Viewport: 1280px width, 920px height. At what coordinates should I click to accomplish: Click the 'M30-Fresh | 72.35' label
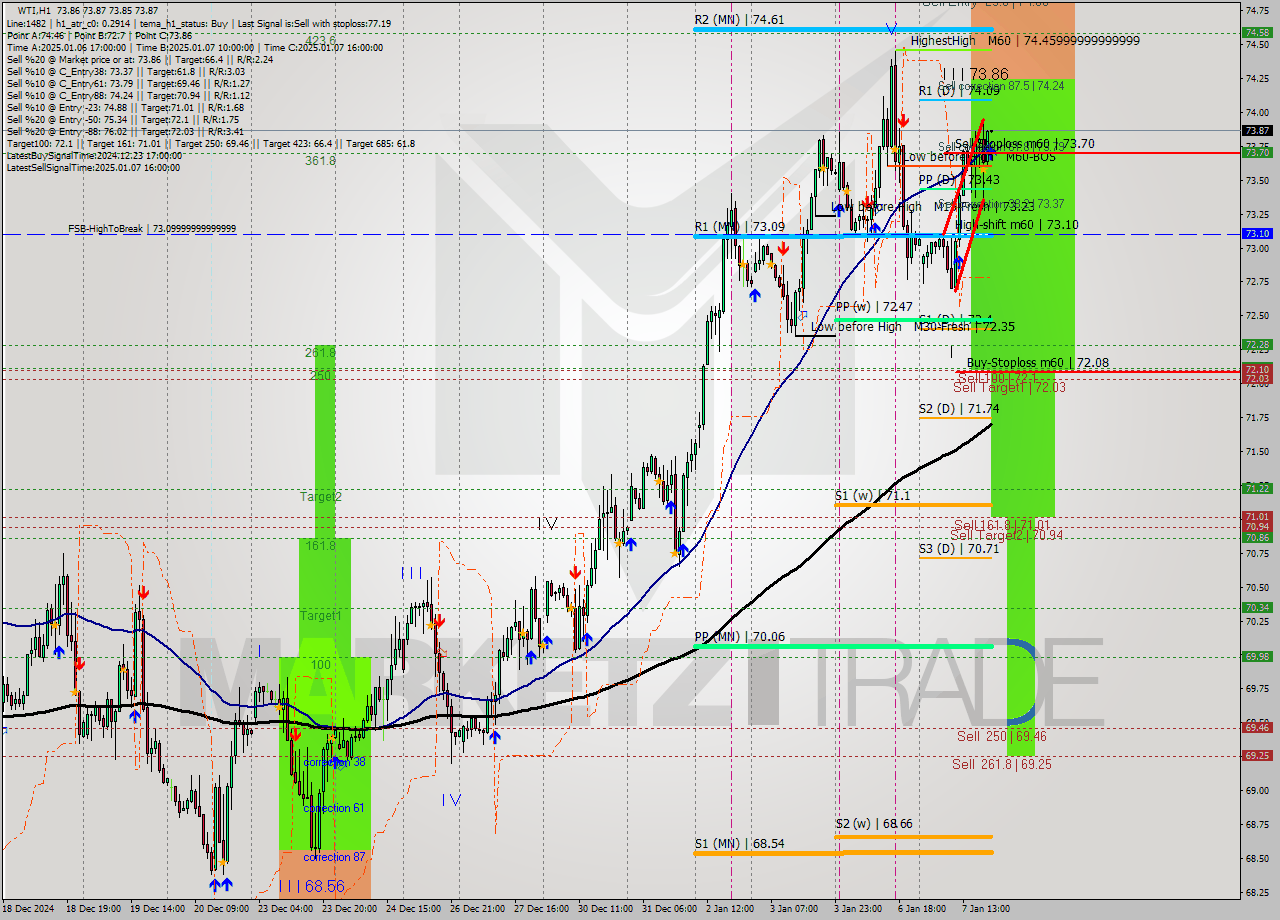tap(965, 327)
